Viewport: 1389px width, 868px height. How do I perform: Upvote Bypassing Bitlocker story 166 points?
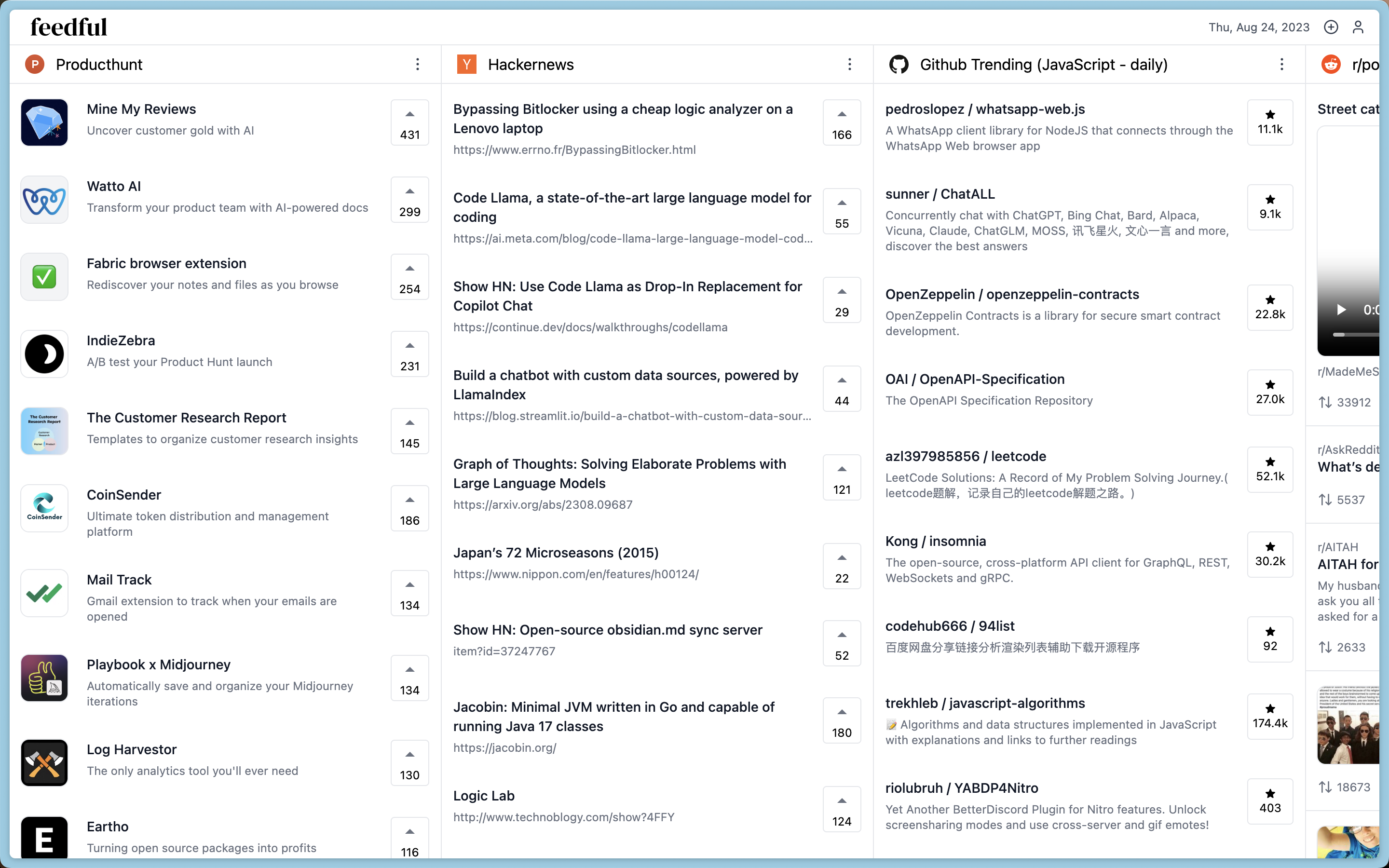click(x=842, y=123)
